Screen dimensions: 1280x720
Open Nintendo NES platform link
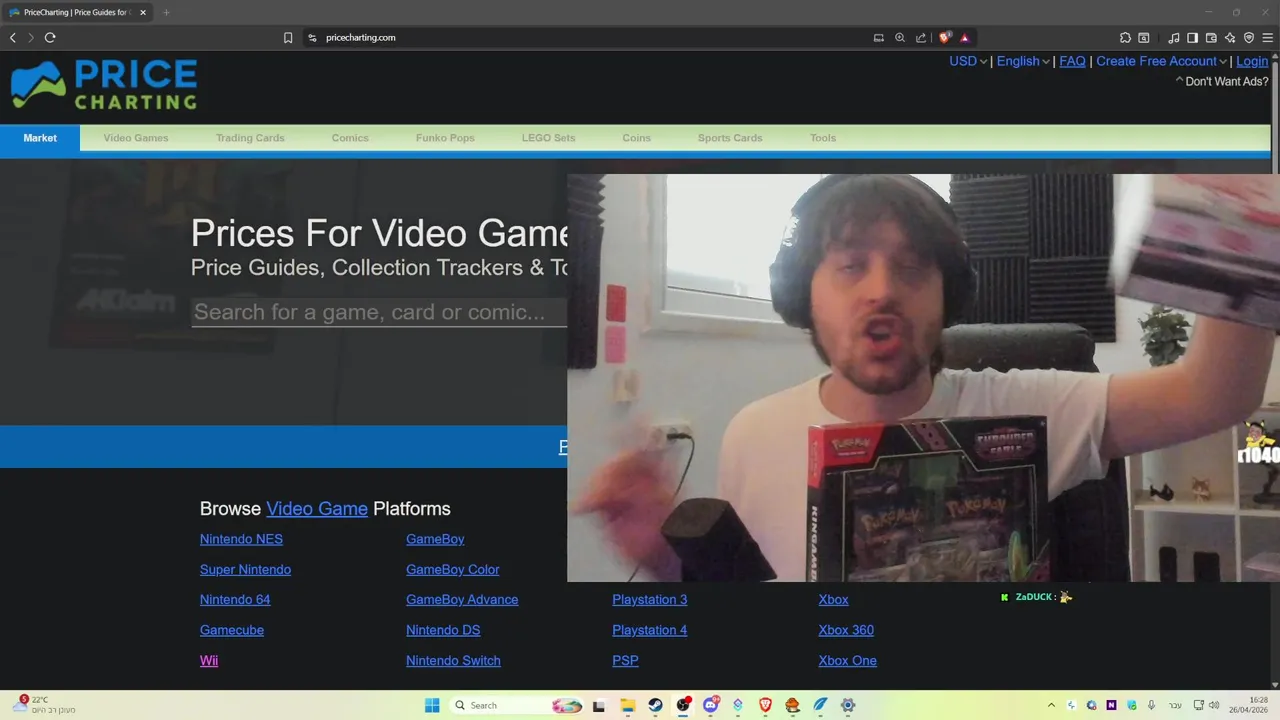(241, 539)
